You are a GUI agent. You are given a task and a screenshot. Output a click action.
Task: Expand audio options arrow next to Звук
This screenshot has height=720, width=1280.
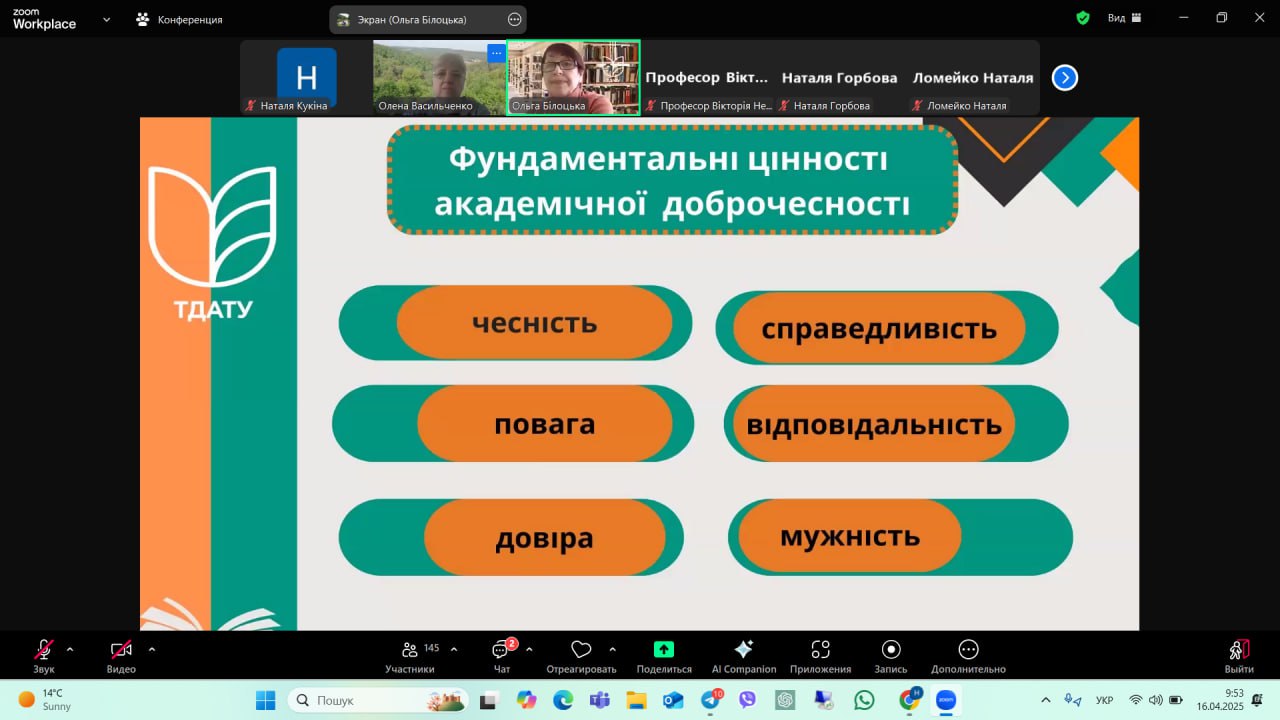coord(70,649)
